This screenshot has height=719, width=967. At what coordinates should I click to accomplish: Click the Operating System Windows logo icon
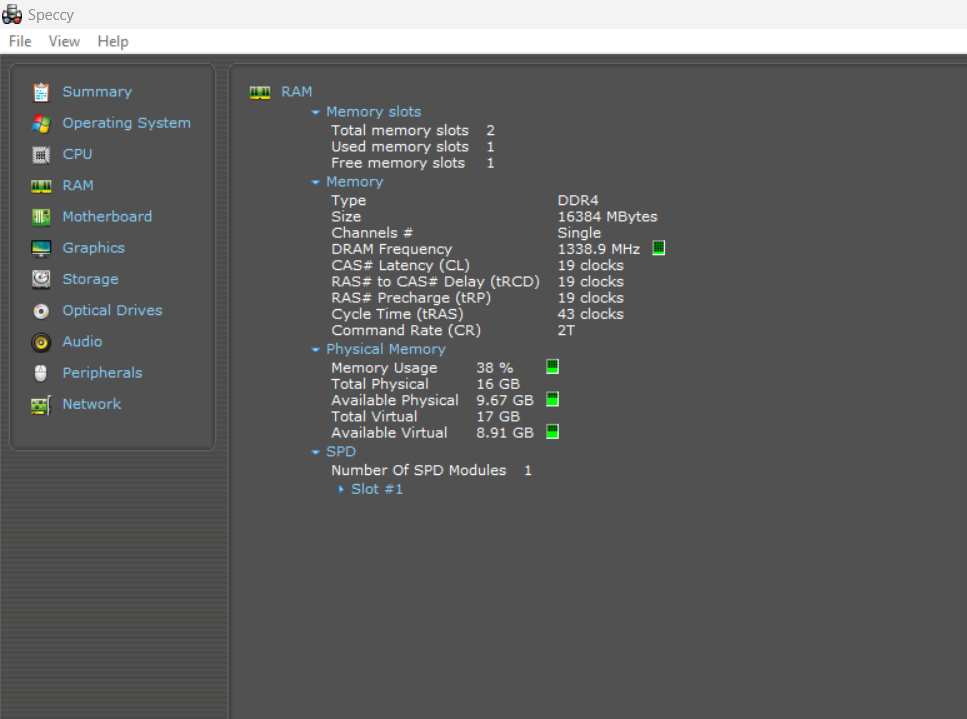click(x=41, y=123)
